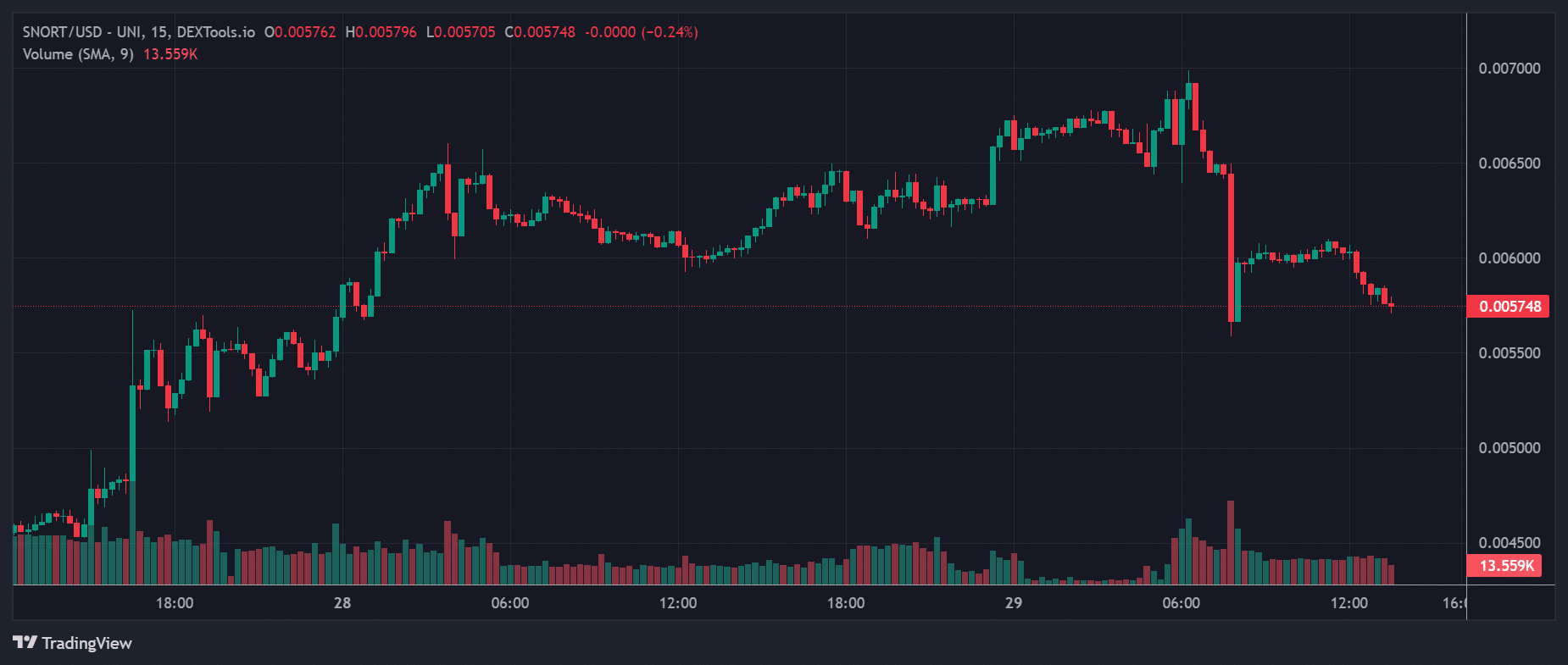The width and height of the screenshot is (1568, 665).
Task: Click the first 18:00 time axis label
Action: click(175, 603)
